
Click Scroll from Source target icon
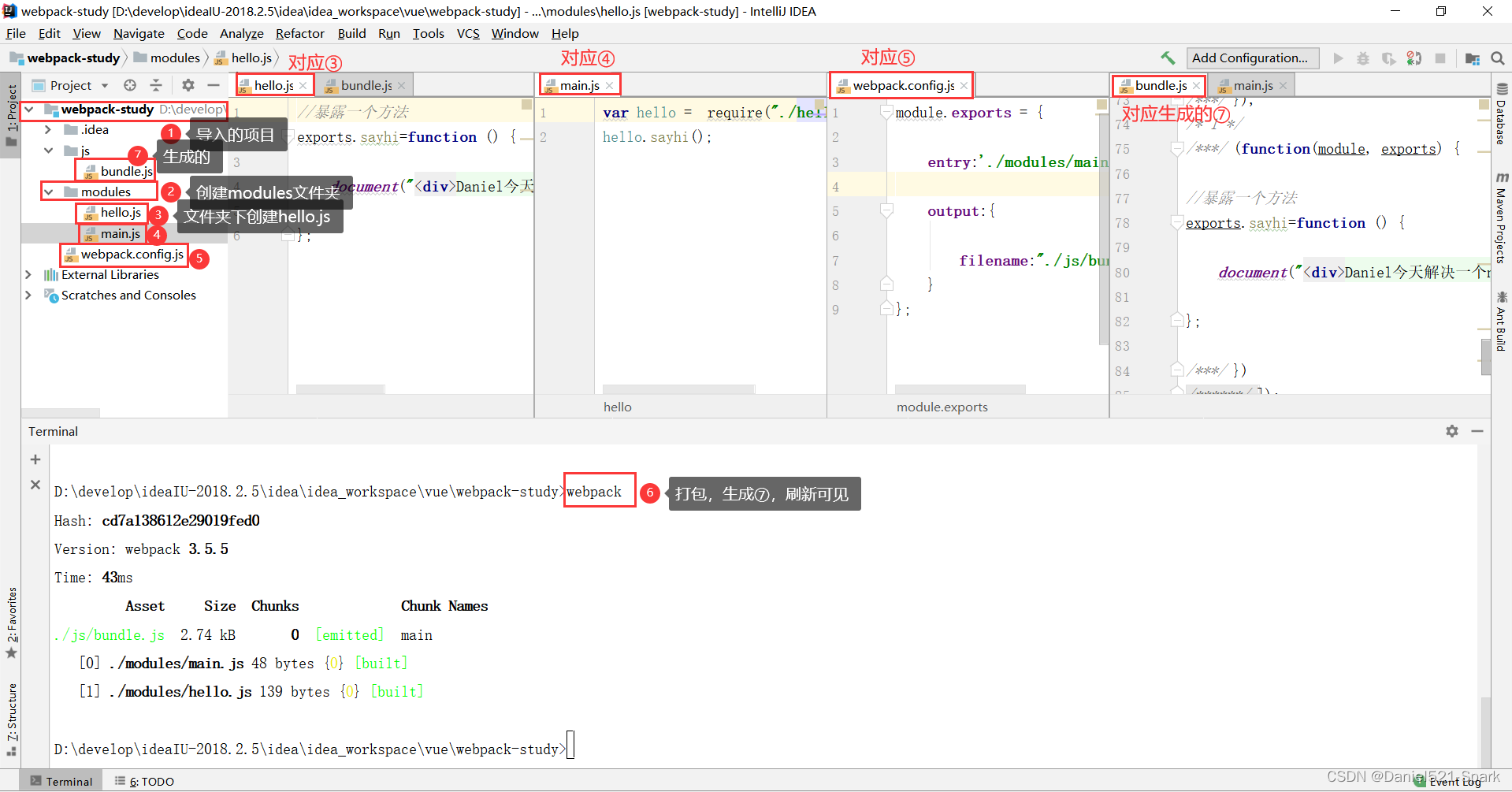[130, 85]
